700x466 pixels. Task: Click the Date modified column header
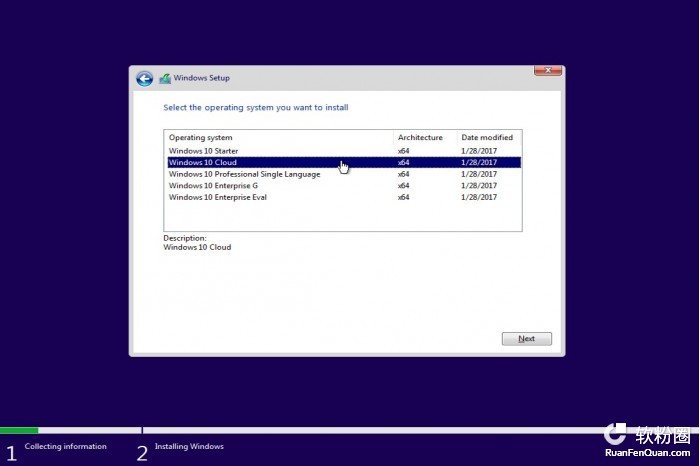(489, 137)
